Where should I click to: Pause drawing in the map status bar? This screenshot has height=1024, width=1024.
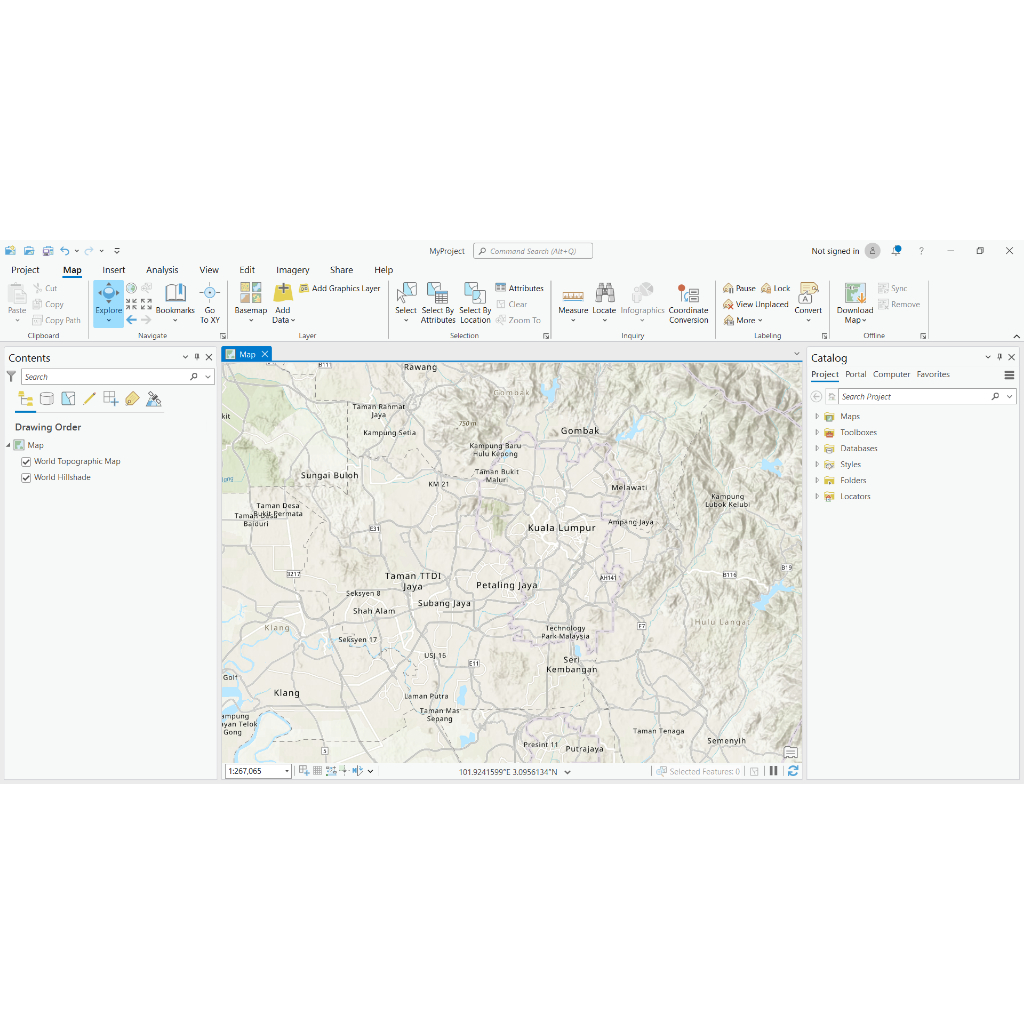(773, 771)
